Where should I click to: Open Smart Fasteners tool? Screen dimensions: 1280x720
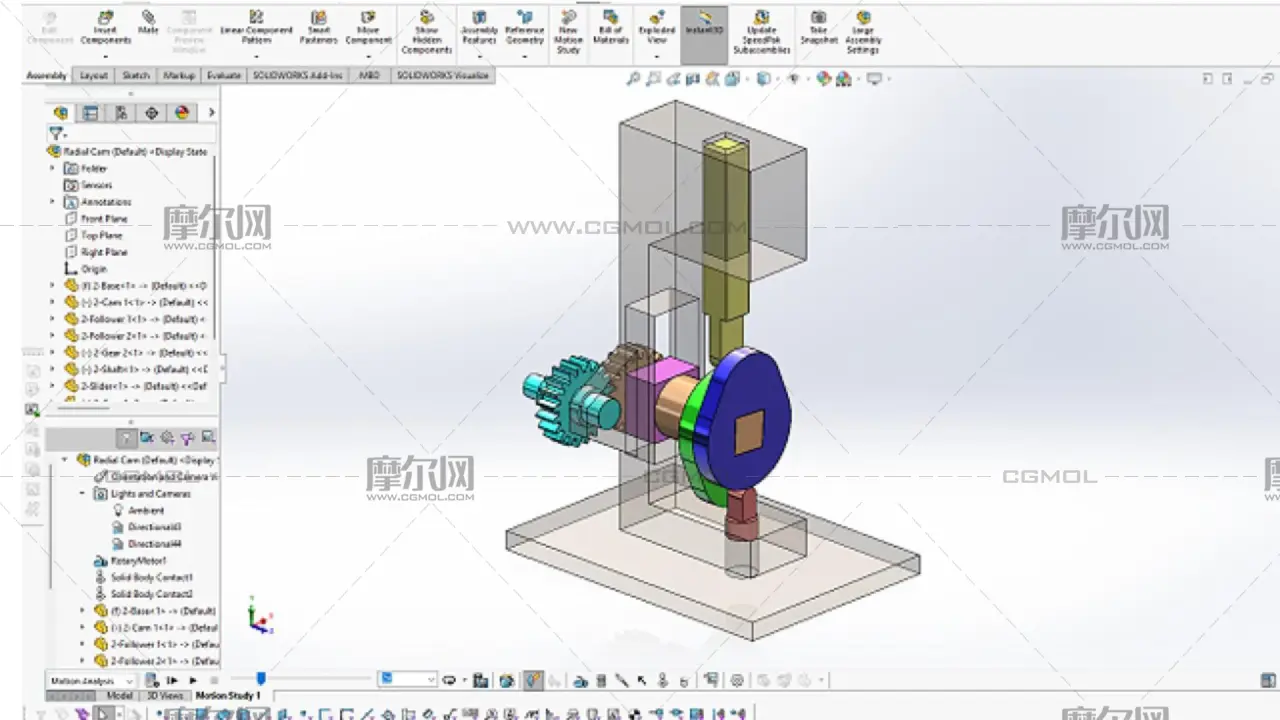coord(318,28)
